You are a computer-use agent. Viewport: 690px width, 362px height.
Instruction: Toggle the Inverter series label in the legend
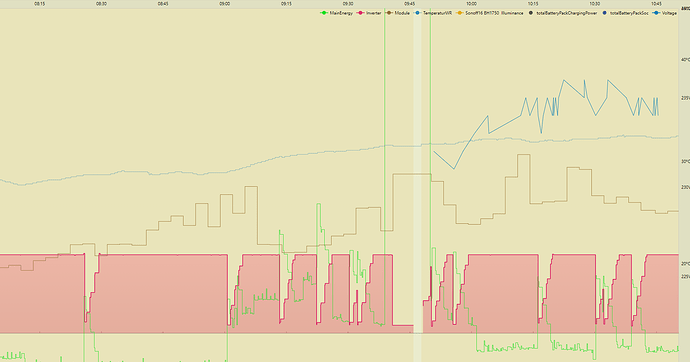point(374,13)
